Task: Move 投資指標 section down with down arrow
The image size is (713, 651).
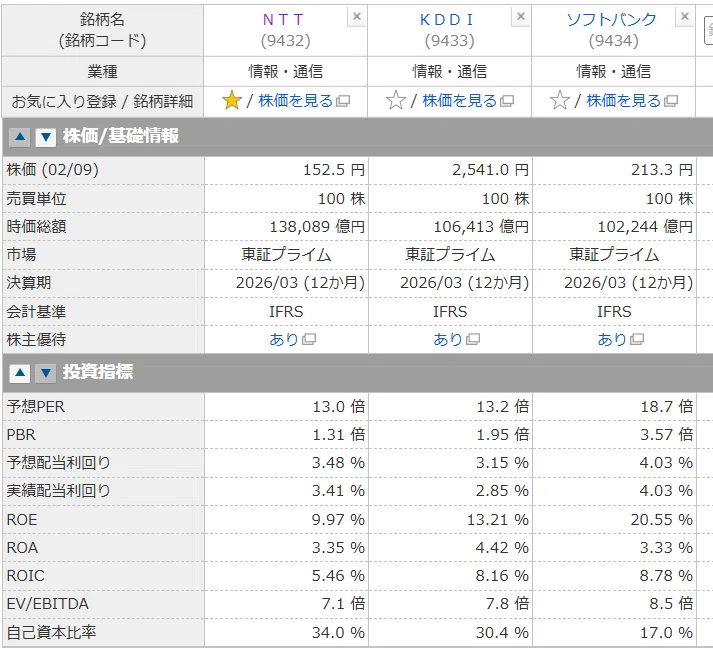Action: click(x=45, y=373)
